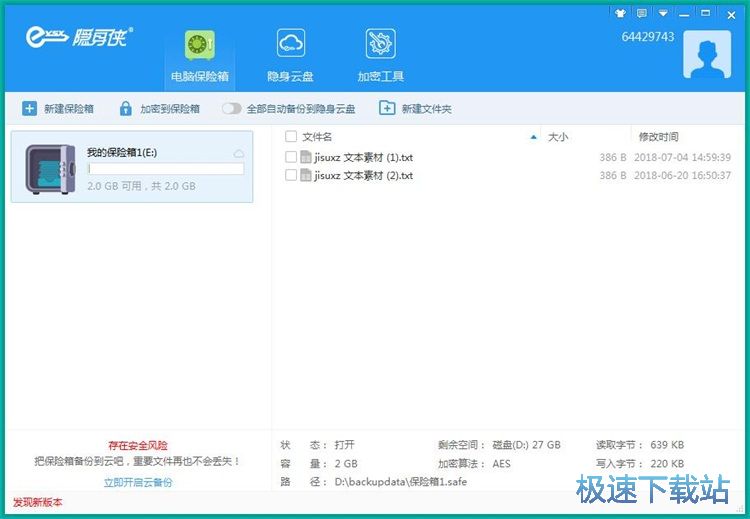
Task: Click 剩余空间 磁盘(D:) 27 GB value
Action: pos(526,445)
